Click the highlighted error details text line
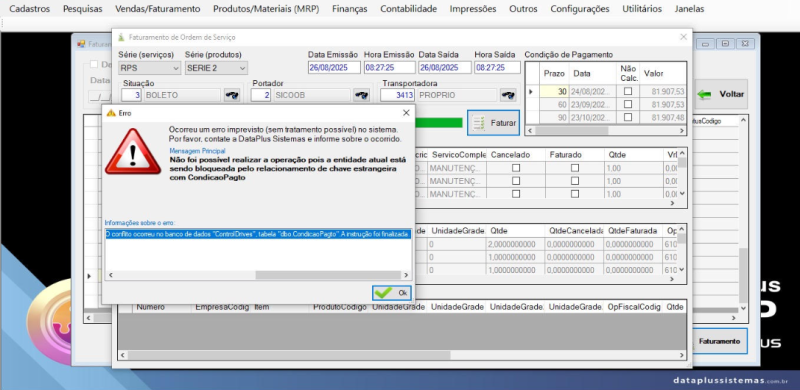The width and height of the screenshot is (800, 390). pyautogui.click(x=258, y=234)
